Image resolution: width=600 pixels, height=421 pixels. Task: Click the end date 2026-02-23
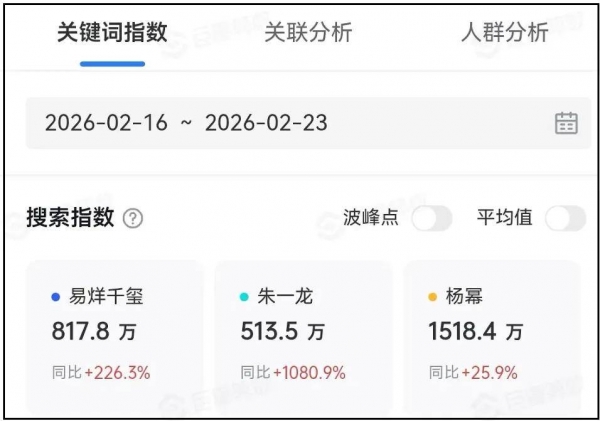[x=266, y=123]
